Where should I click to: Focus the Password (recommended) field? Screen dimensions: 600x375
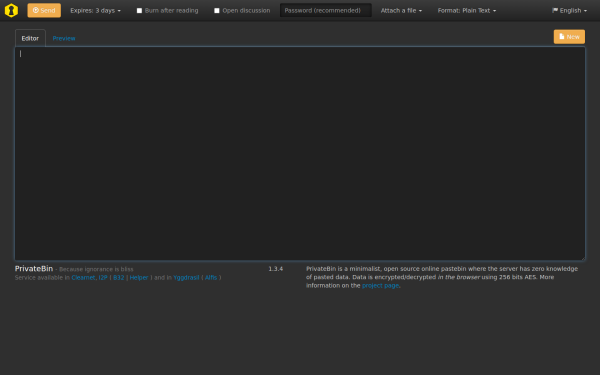click(x=326, y=10)
